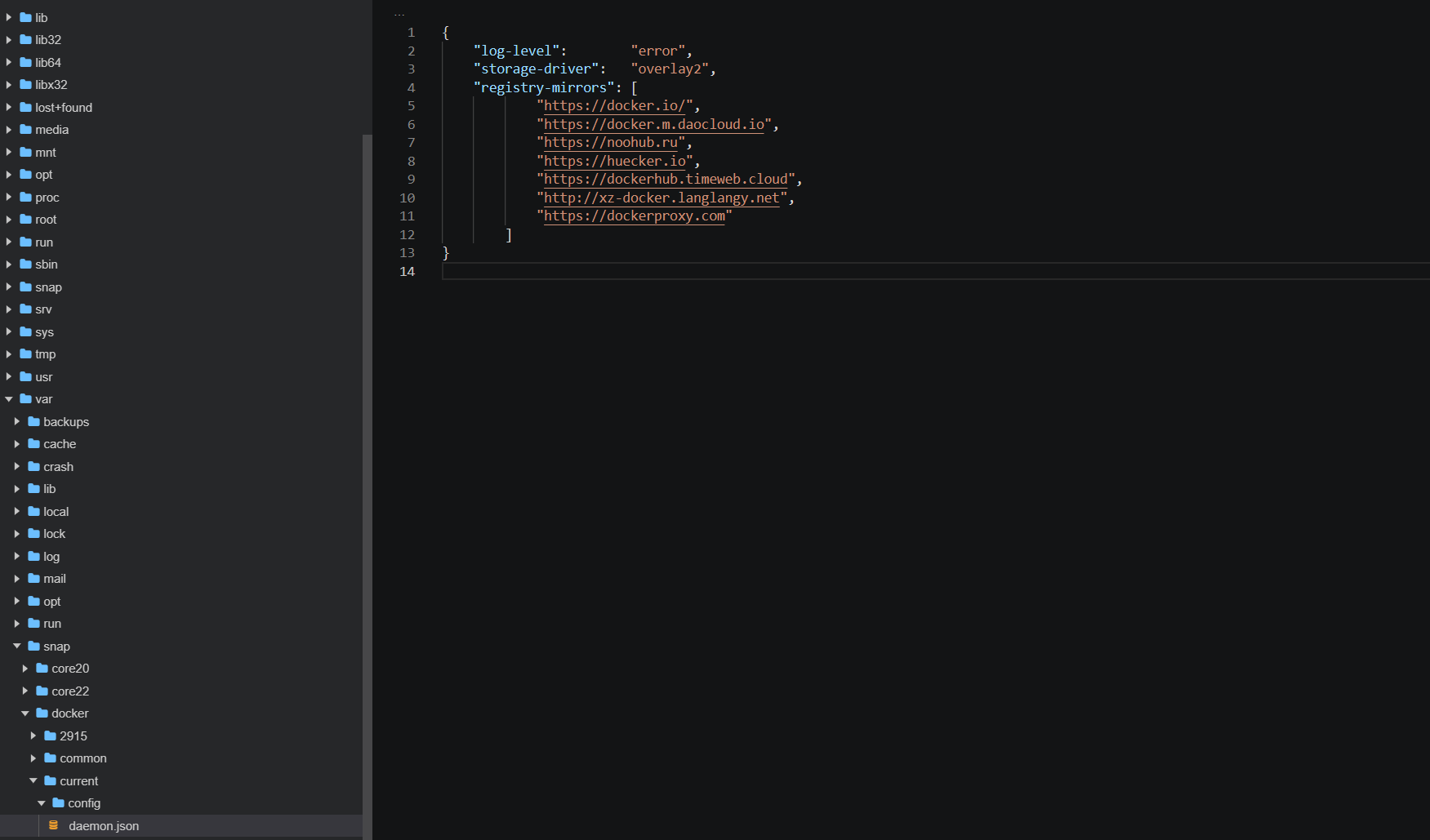1430x840 pixels.
Task: Click the mail folder icon
Action: pos(33,578)
